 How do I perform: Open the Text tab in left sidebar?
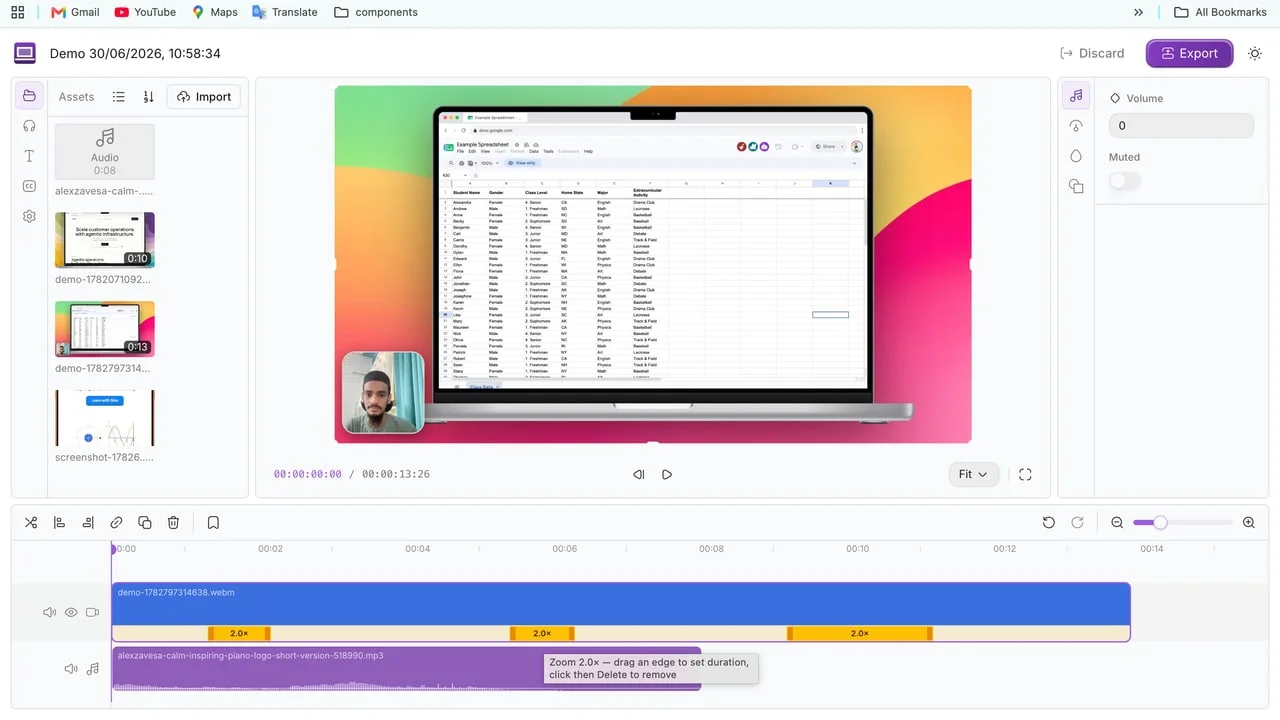29,156
